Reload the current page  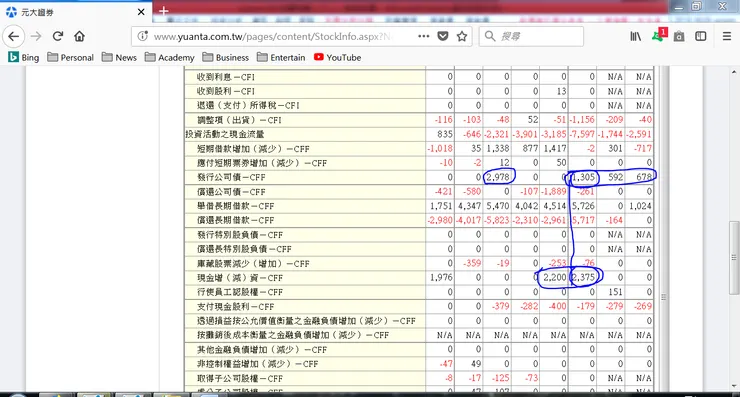click(x=58, y=36)
